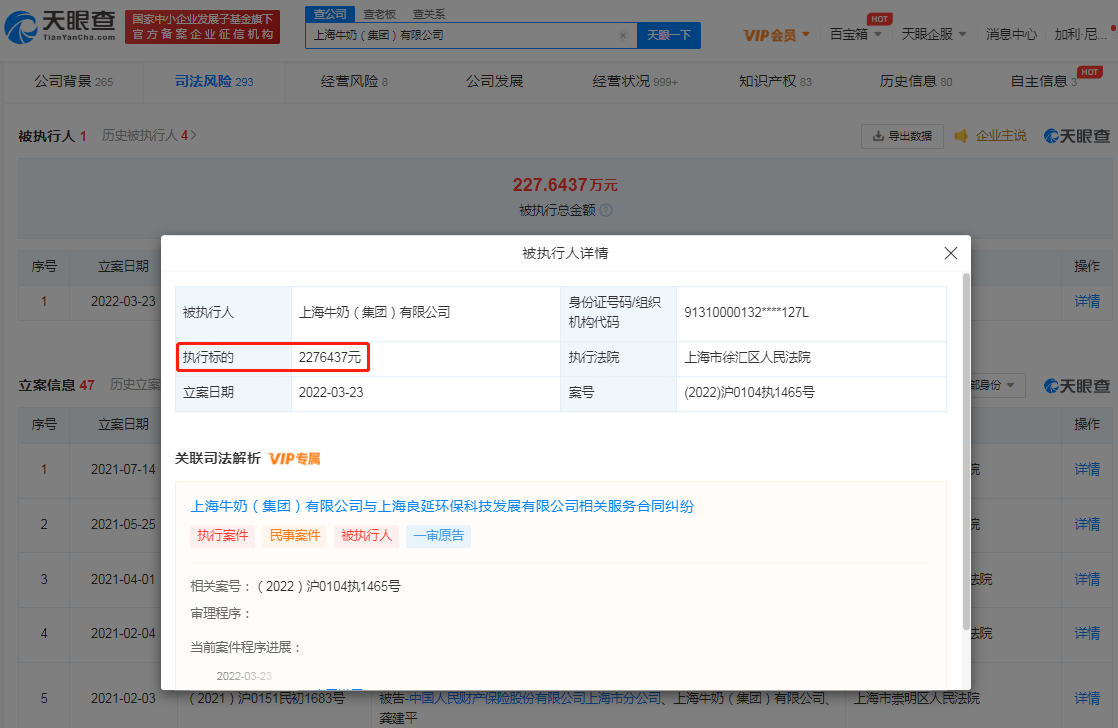Click the dialog's vertical scrollbar
Image resolution: width=1118 pixels, height=728 pixels.
(966, 451)
